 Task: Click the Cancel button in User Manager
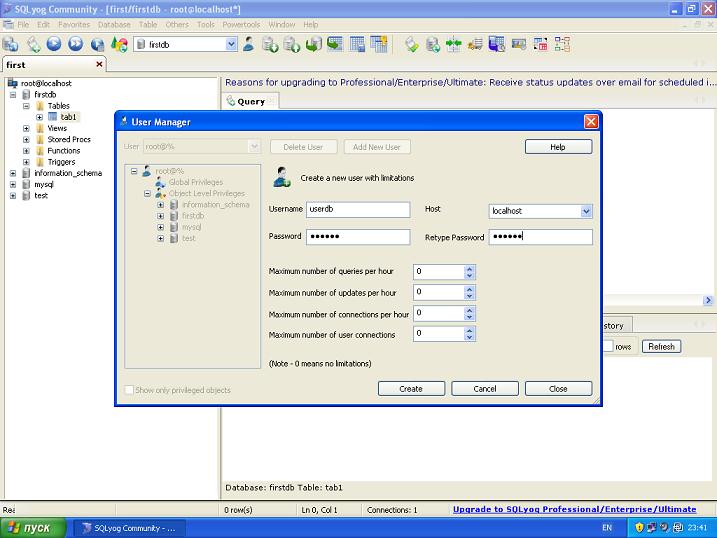click(485, 389)
